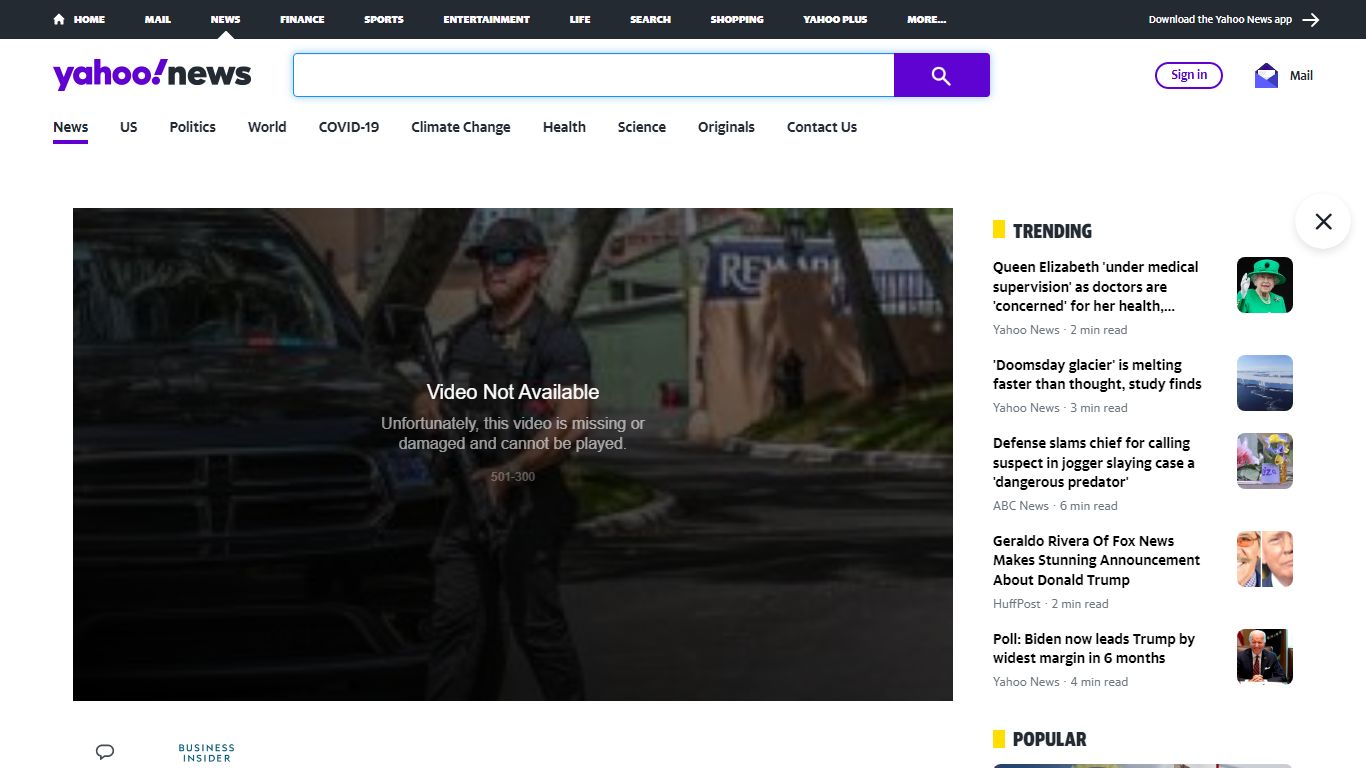Viewport: 1366px width, 768px height.
Task: Open Sports in the top bar
Action: coord(384,19)
